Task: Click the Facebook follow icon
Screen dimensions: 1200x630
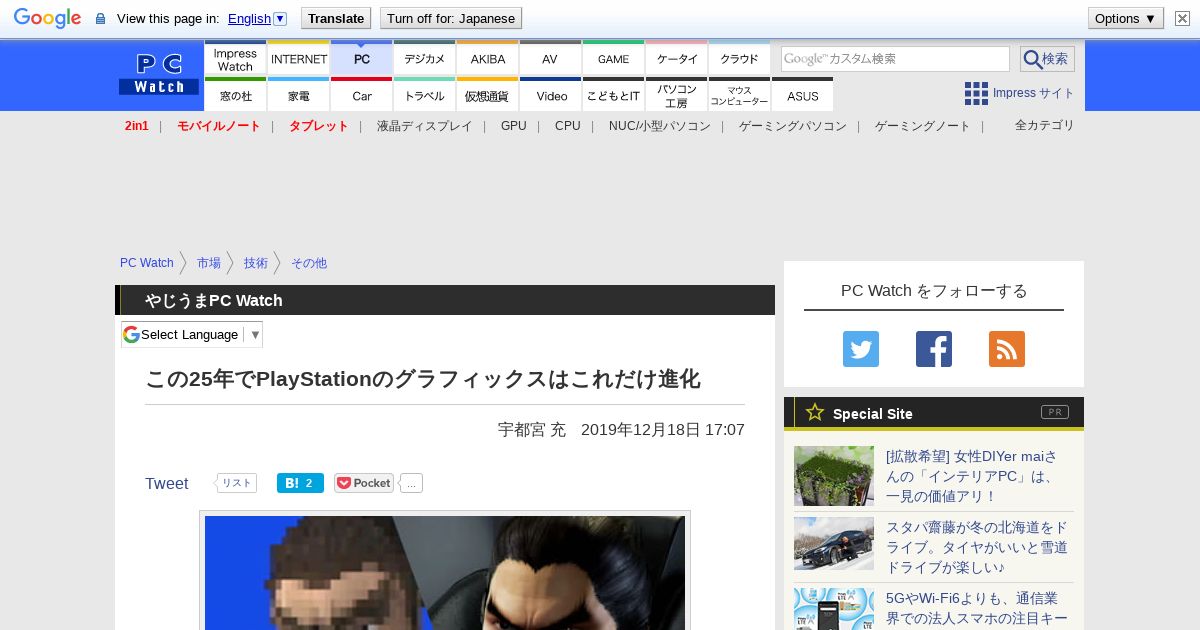Action: 933,349
